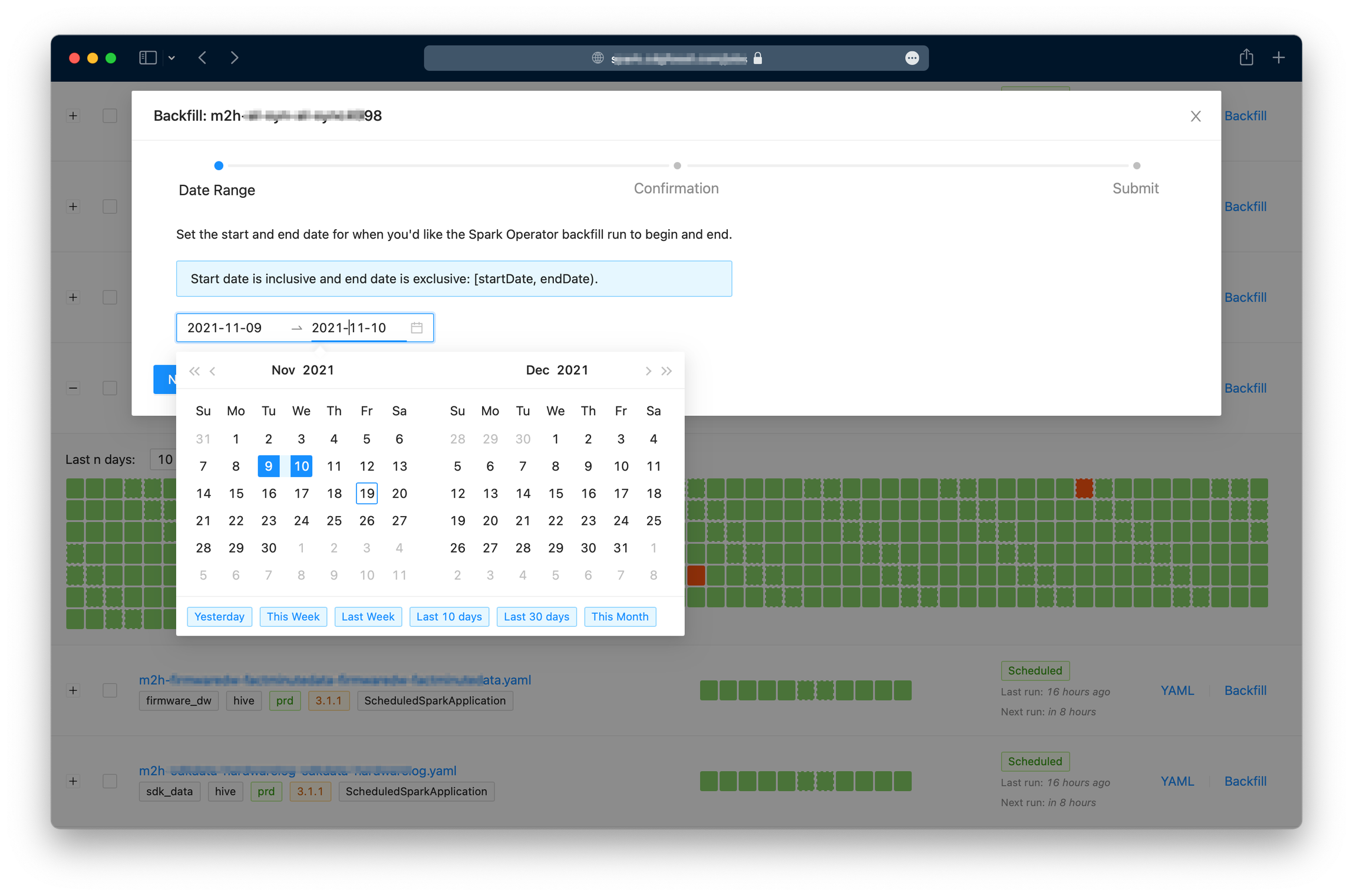Expand the sdk_data application row
The image size is (1353, 896).
tap(73, 781)
